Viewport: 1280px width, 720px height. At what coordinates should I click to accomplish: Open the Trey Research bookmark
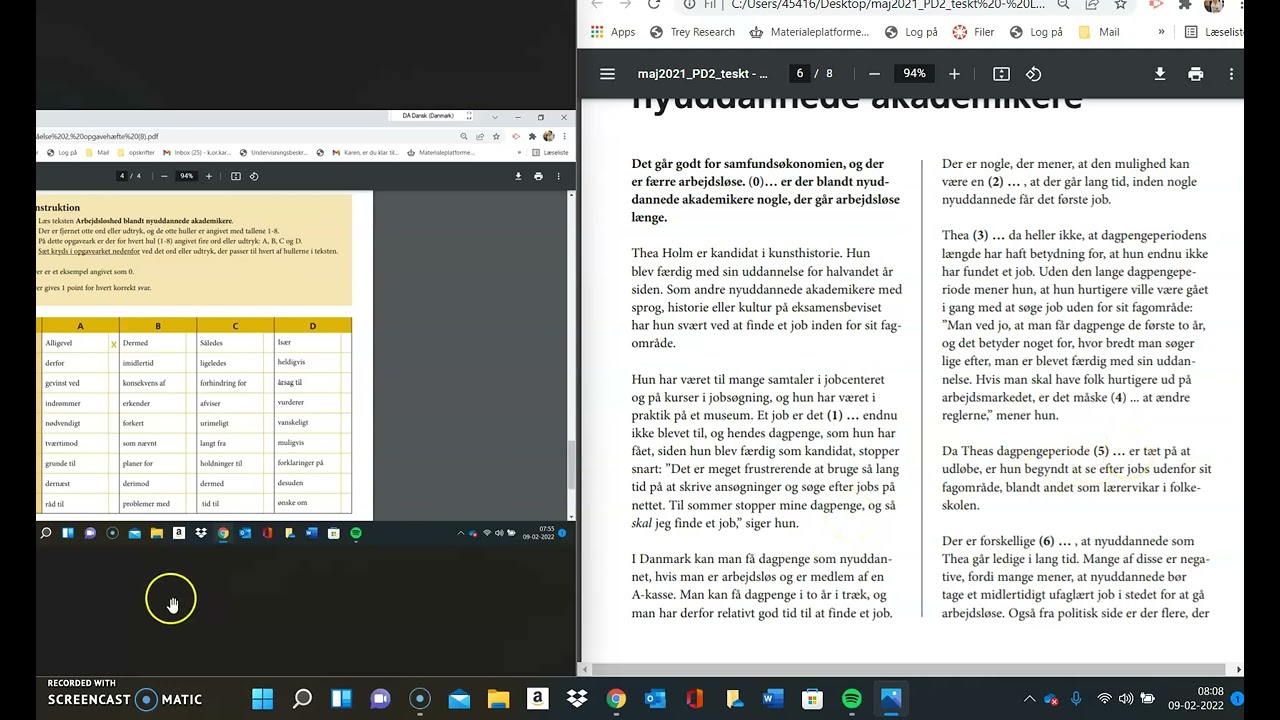click(692, 32)
